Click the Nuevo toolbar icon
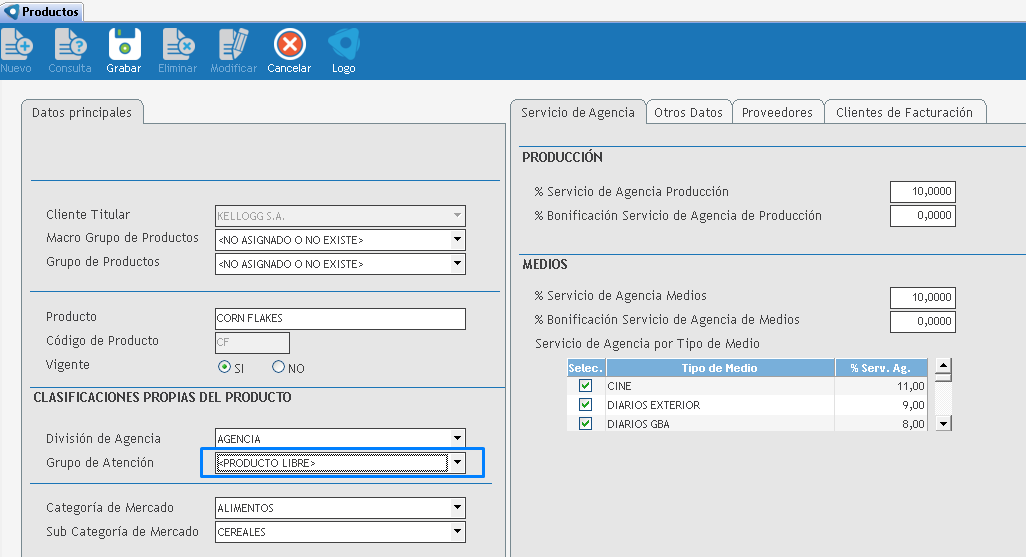Viewport: 1026px width, 557px height. point(16,45)
